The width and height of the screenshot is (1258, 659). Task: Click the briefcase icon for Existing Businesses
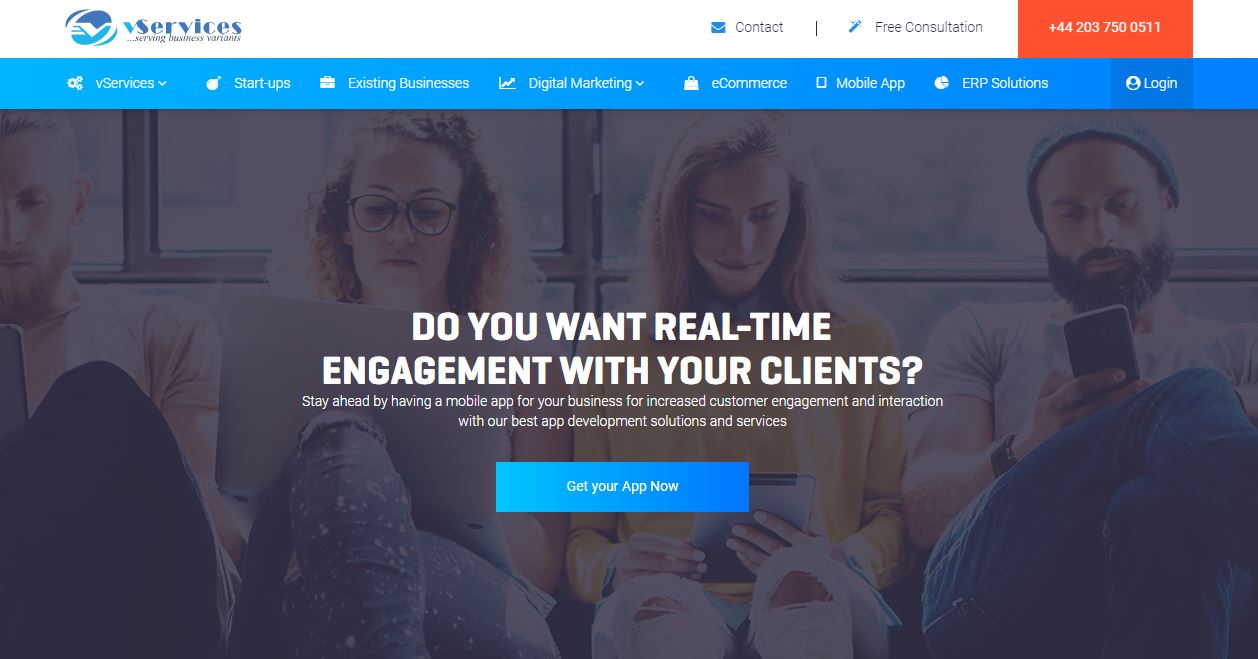(x=327, y=83)
